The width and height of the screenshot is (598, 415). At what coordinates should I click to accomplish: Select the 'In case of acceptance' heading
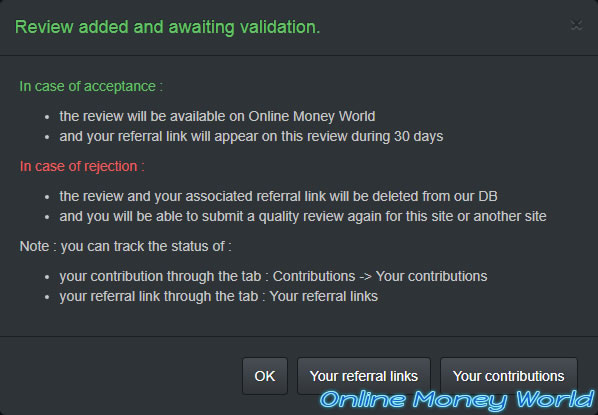coord(91,86)
